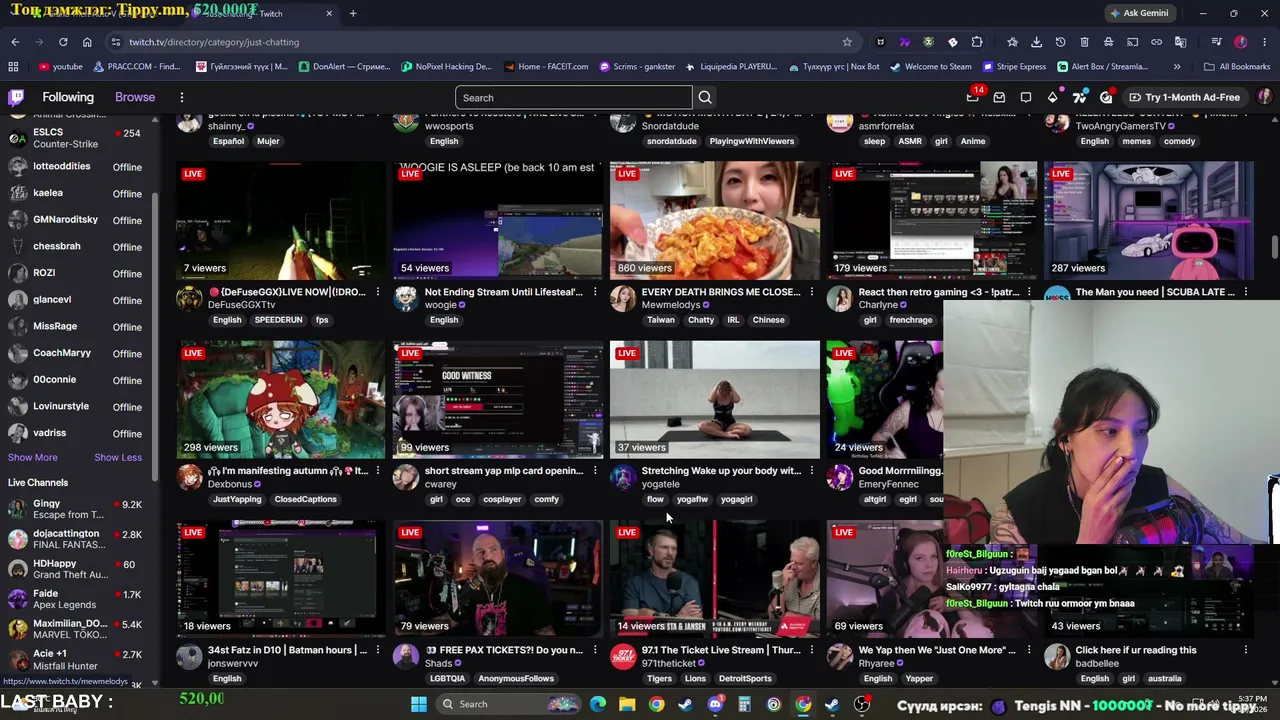This screenshot has width=1280, height=720.
Task: Open Calculator from the taskbar
Action: 744,704
